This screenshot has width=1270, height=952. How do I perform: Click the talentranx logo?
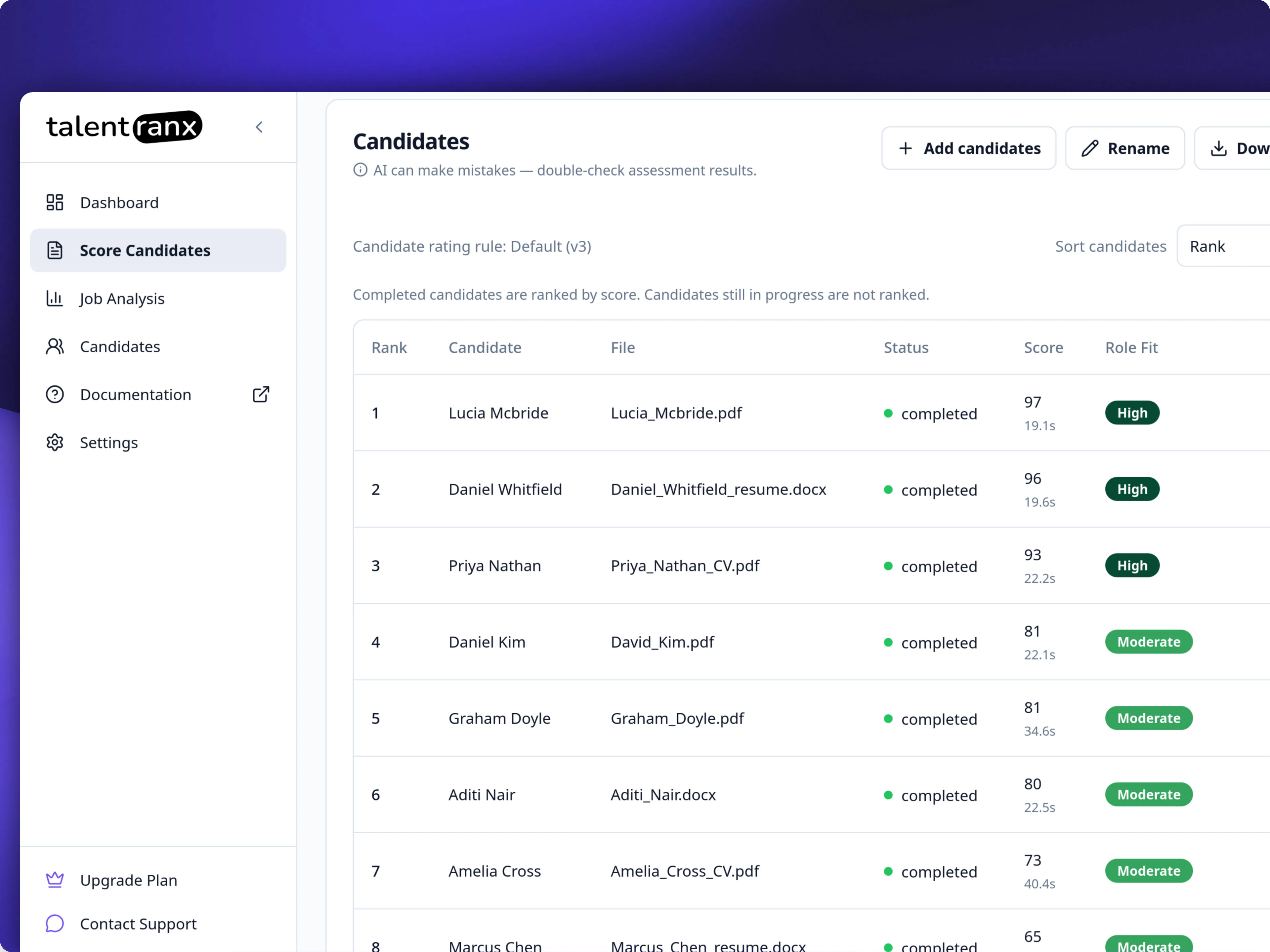[x=124, y=126]
